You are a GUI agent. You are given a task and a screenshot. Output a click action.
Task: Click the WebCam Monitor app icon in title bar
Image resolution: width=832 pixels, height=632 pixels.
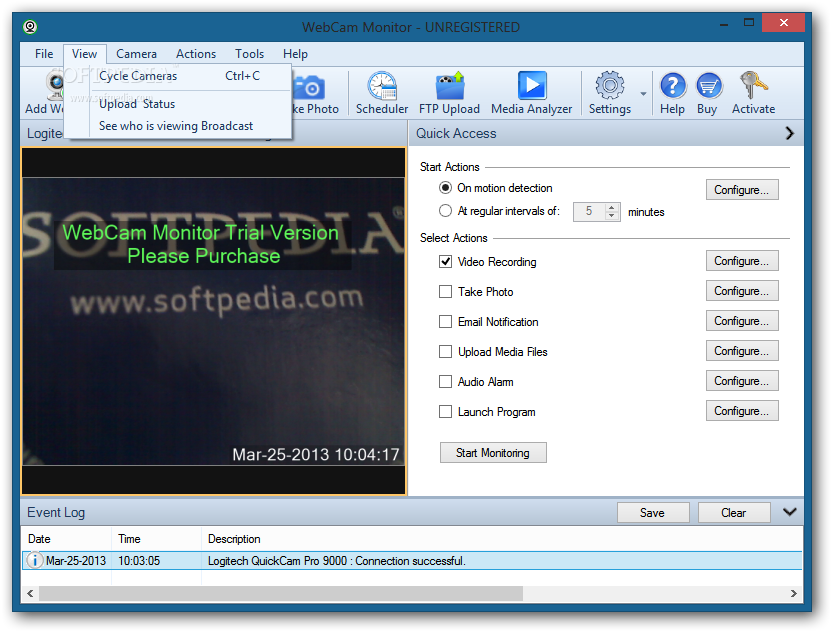point(30,27)
